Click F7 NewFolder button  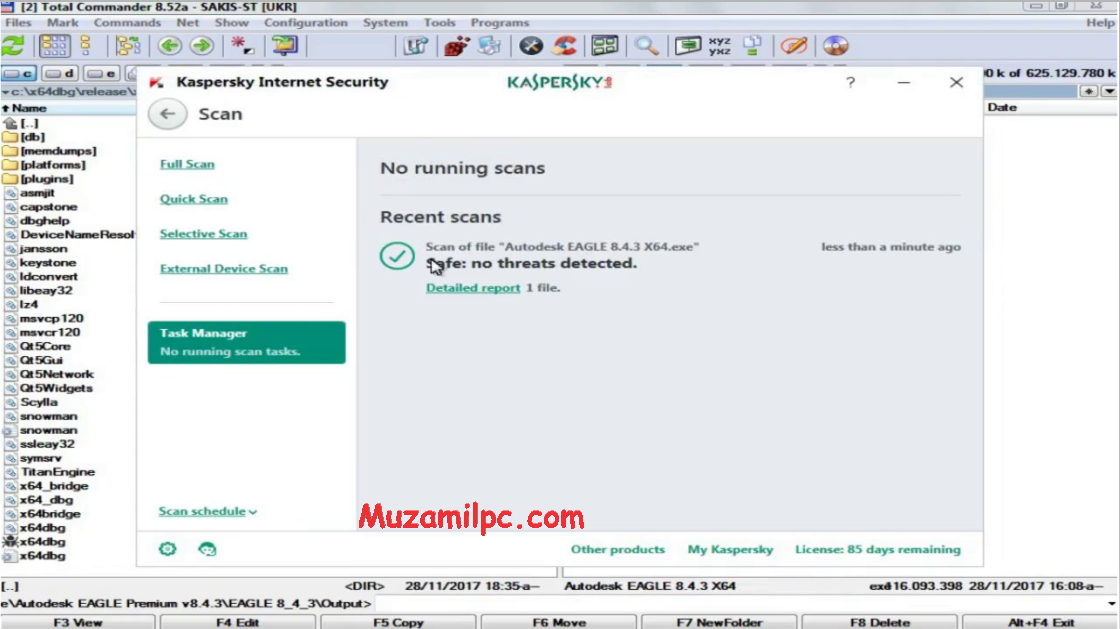[719, 623]
